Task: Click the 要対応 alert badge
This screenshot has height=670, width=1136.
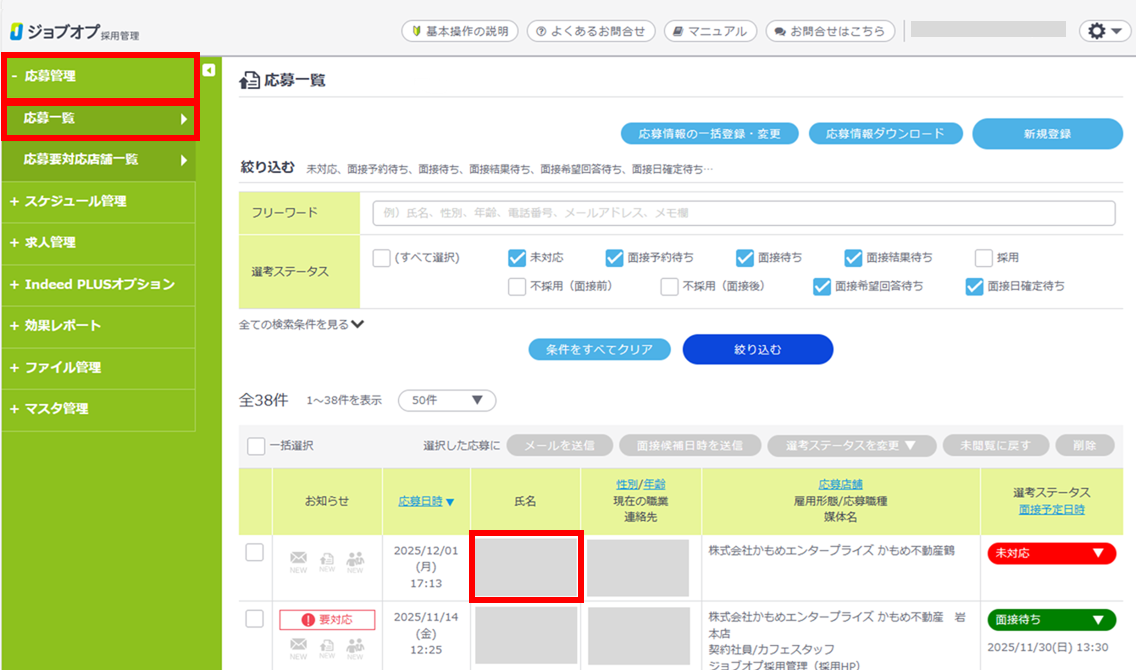Action: pos(327,620)
